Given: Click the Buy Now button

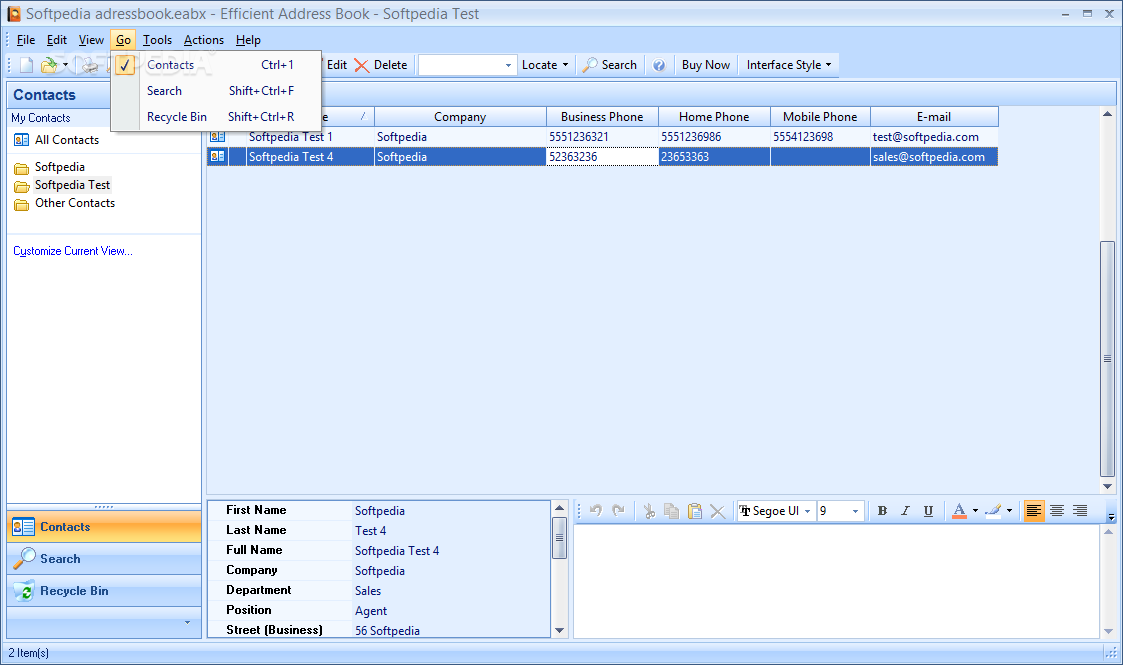Looking at the screenshot, I should click(705, 65).
